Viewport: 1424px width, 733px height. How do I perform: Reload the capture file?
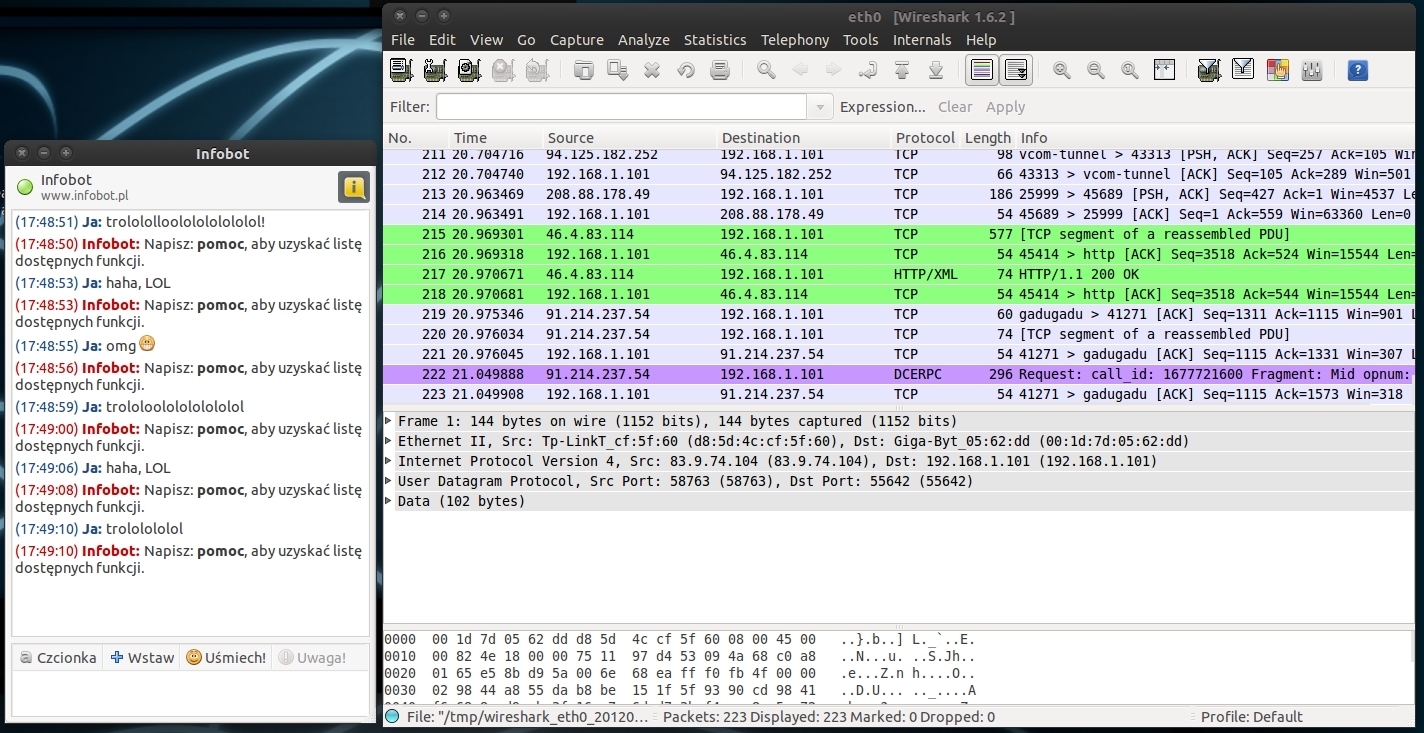tap(686, 70)
